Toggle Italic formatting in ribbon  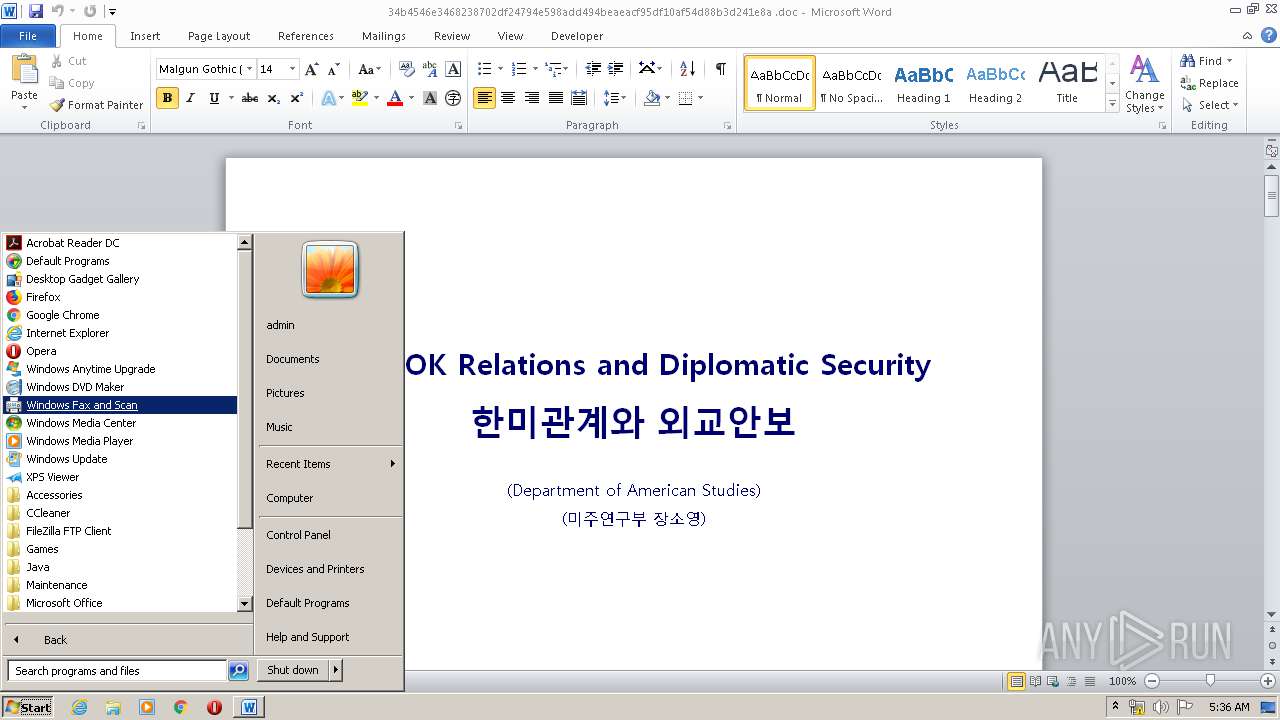pos(190,98)
